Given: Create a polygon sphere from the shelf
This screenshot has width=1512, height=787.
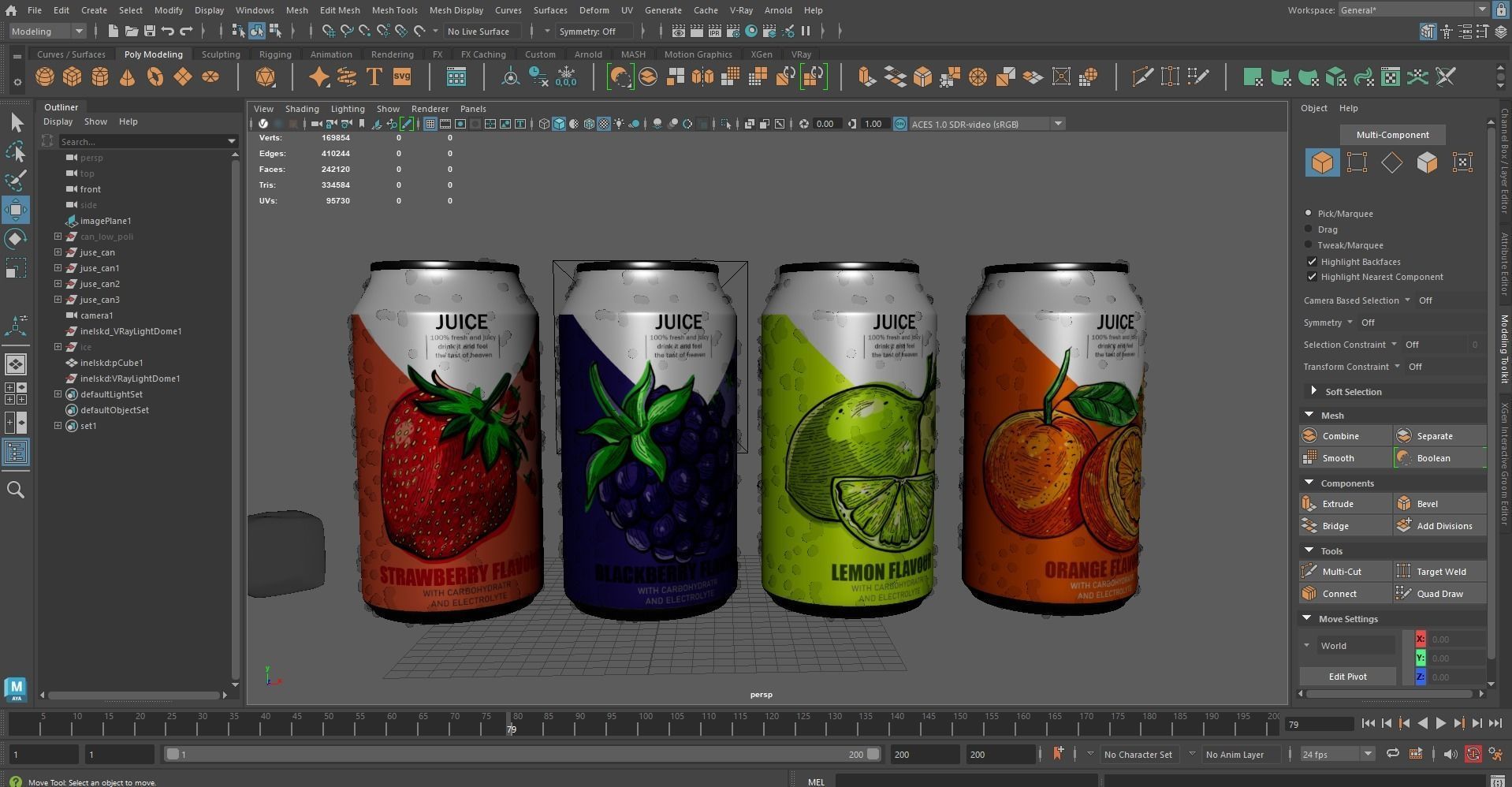Looking at the screenshot, I should [45, 77].
